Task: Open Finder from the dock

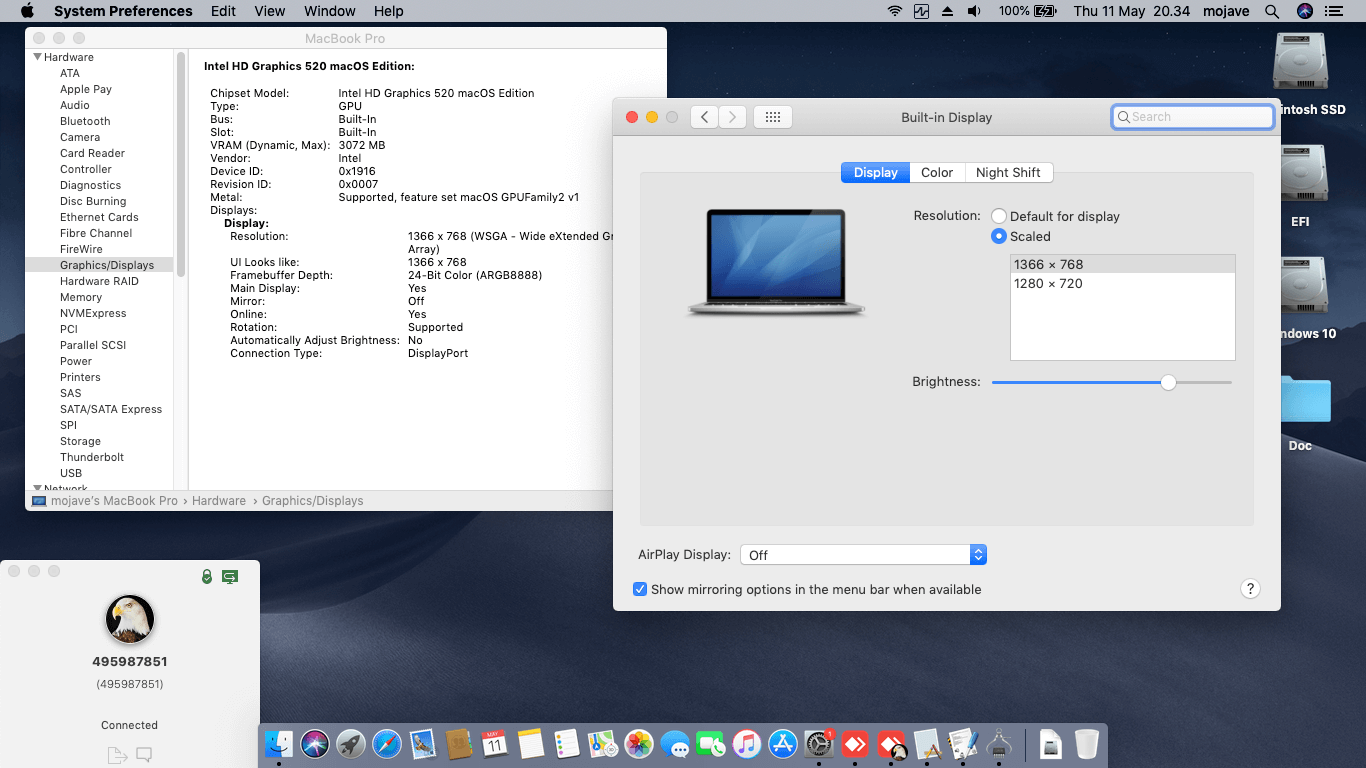Action: tap(279, 744)
